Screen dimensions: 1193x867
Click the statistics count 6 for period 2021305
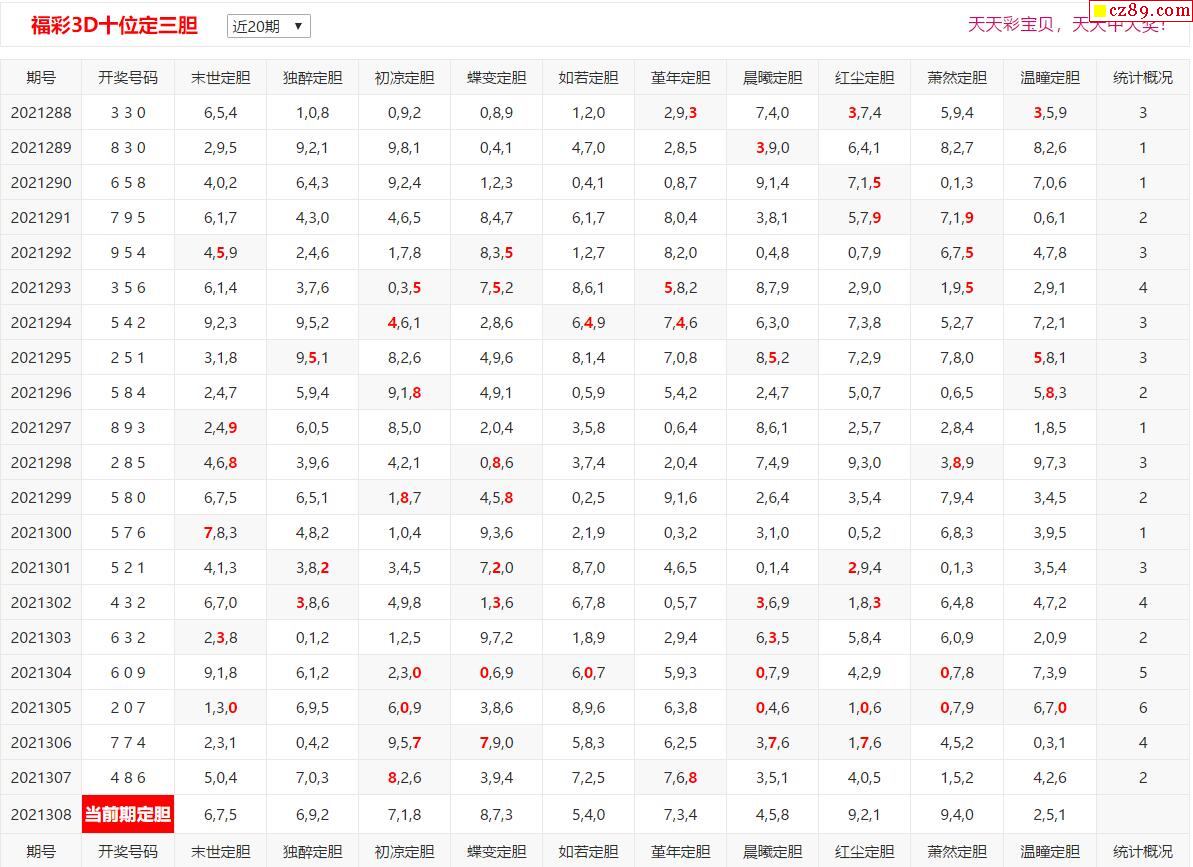[1142, 708]
